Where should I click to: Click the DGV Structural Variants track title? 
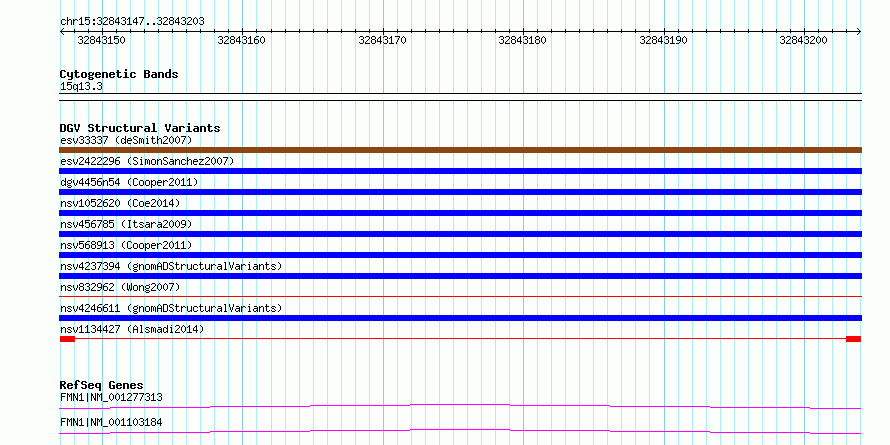[140, 128]
